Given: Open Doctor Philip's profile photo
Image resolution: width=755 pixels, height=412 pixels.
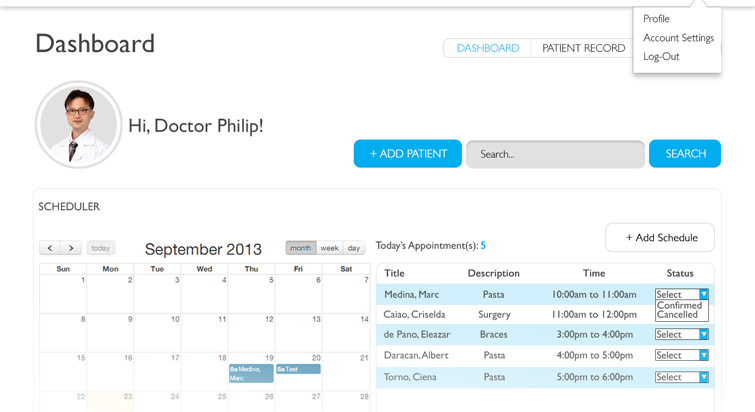Looking at the screenshot, I should pyautogui.click(x=78, y=125).
